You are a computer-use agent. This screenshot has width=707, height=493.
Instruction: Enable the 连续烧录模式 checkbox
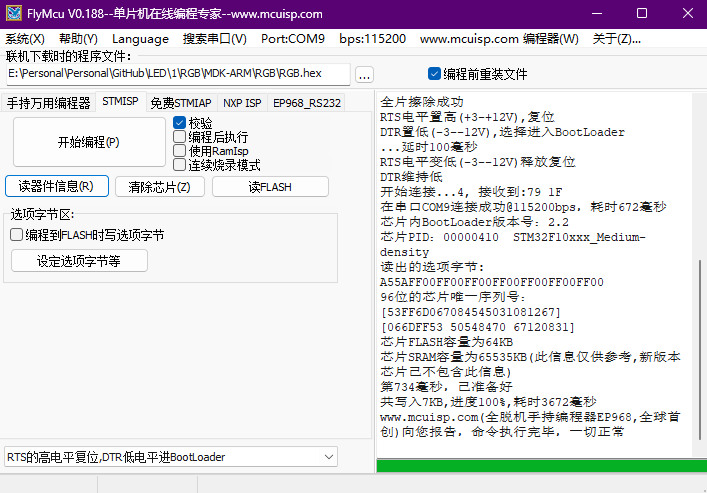tap(179, 165)
